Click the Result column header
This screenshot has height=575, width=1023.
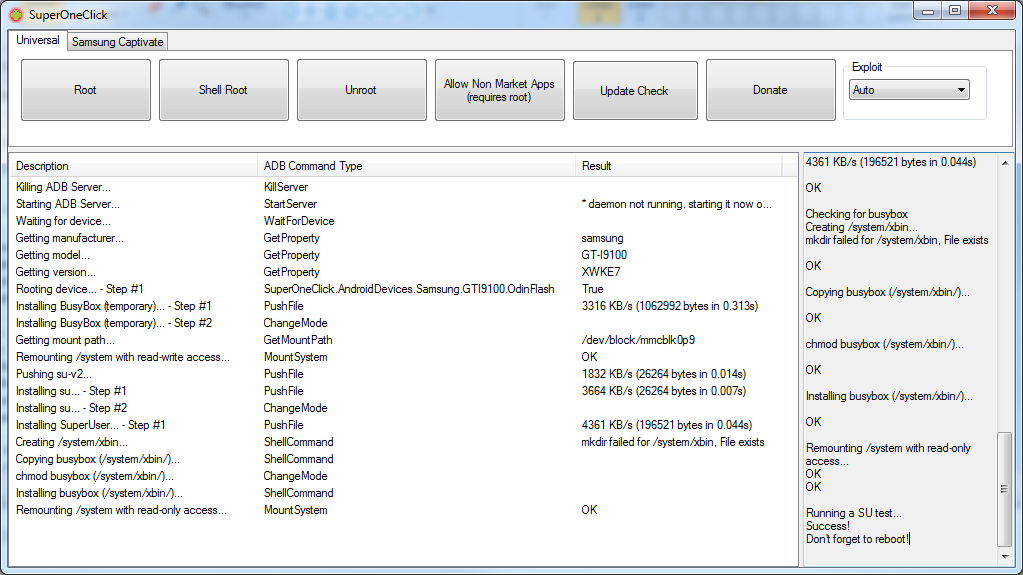pos(679,166)
